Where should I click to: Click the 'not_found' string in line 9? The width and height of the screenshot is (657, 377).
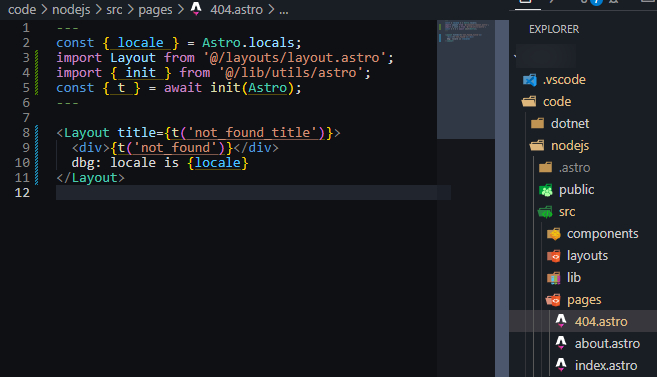coord(176,148)
